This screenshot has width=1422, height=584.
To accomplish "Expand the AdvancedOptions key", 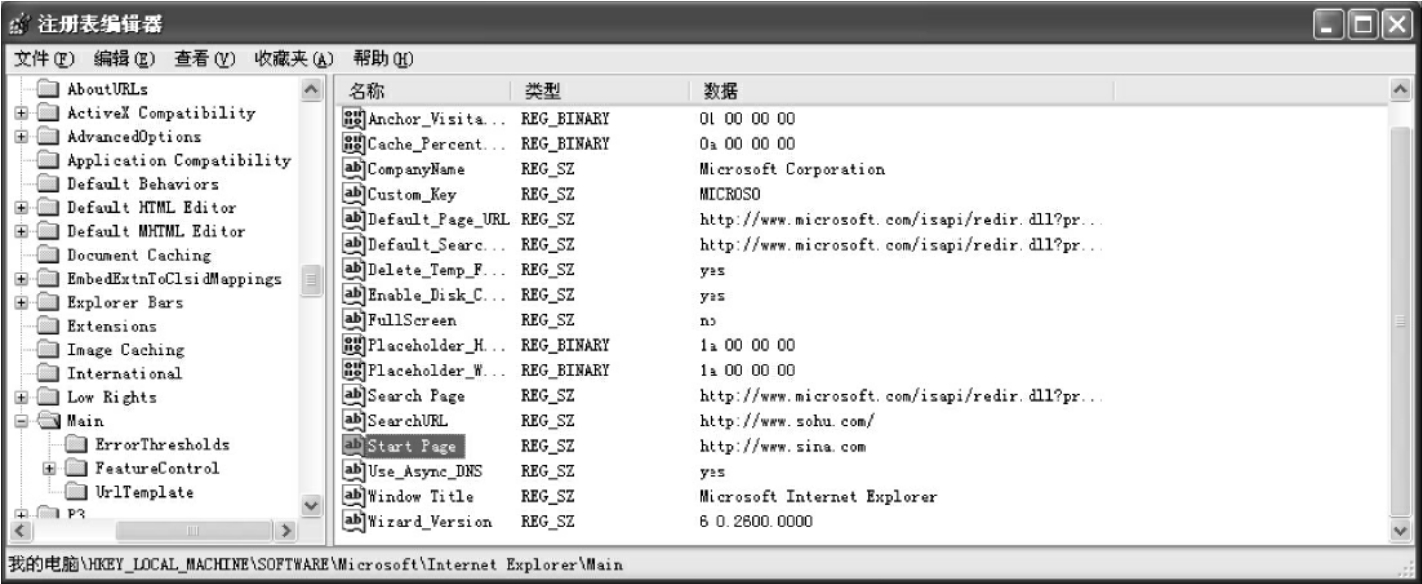I will [x=20, y=137].
